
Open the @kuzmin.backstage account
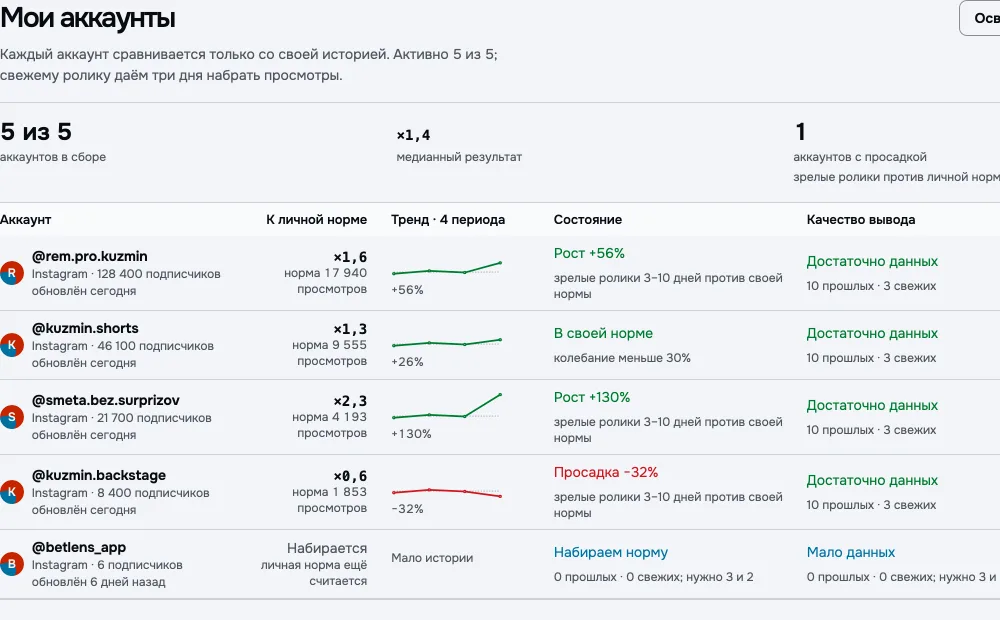pyautogui.click(x=98, y=475)
